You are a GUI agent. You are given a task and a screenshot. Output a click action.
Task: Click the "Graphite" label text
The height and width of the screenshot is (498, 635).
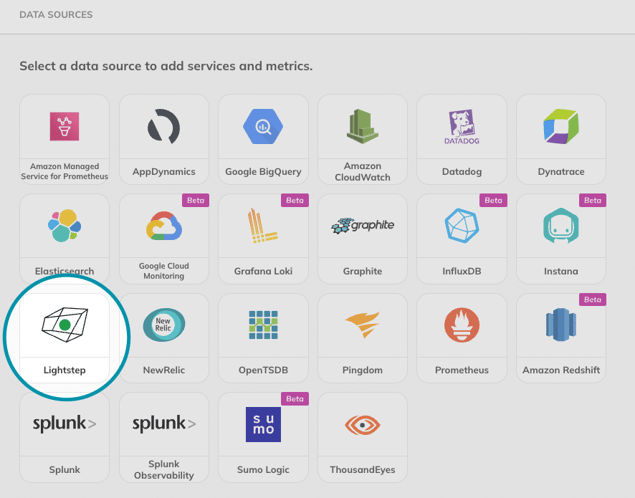(362, 271)
